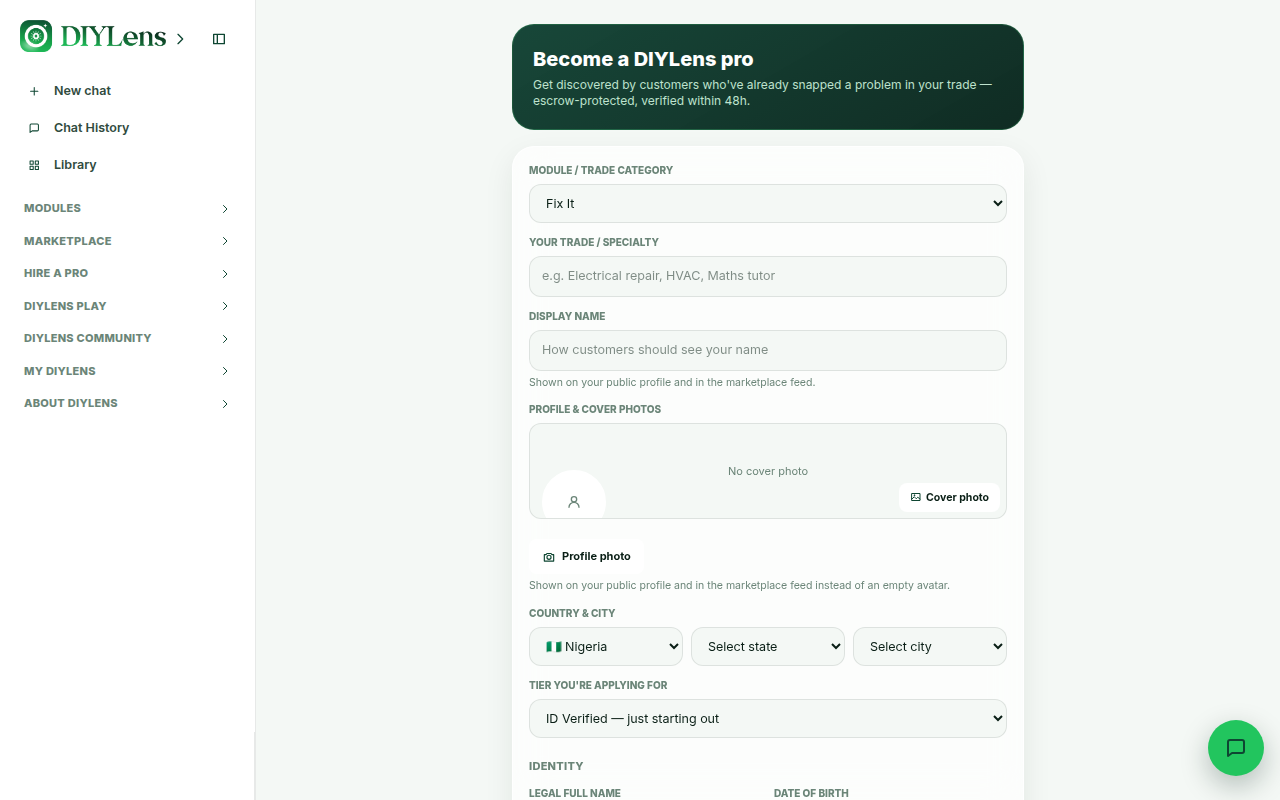Screen dimensions: 1280x800
Task: Upload a Profile photo
Action: (587, 556)
